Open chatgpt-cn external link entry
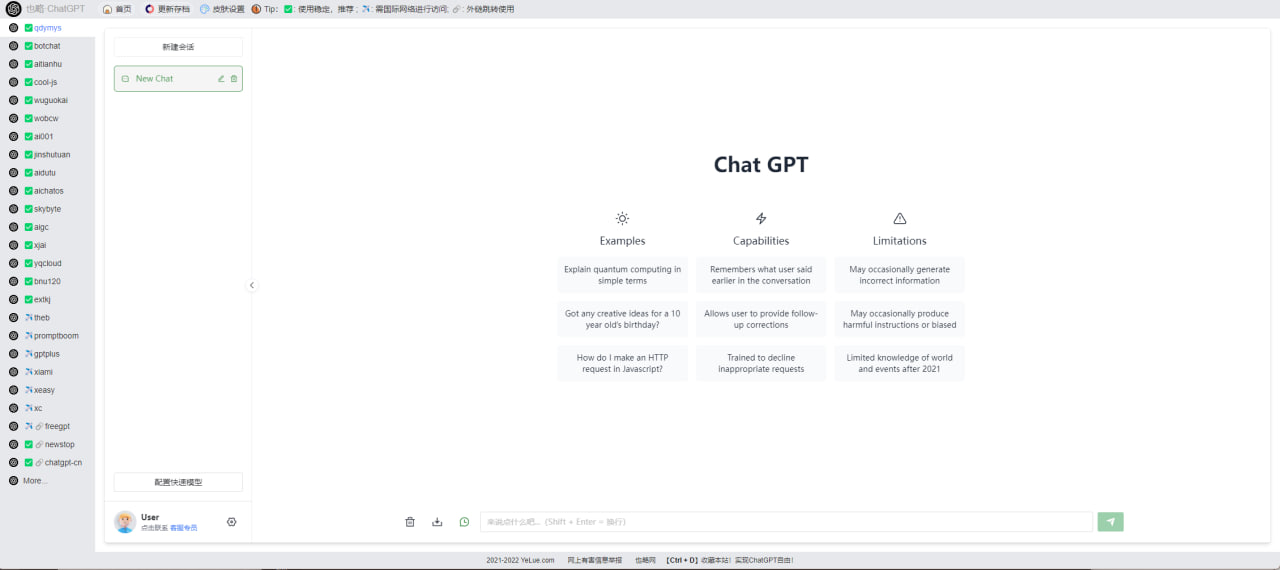This screenshot has height=570, width=1280. (x=47, y=463)
